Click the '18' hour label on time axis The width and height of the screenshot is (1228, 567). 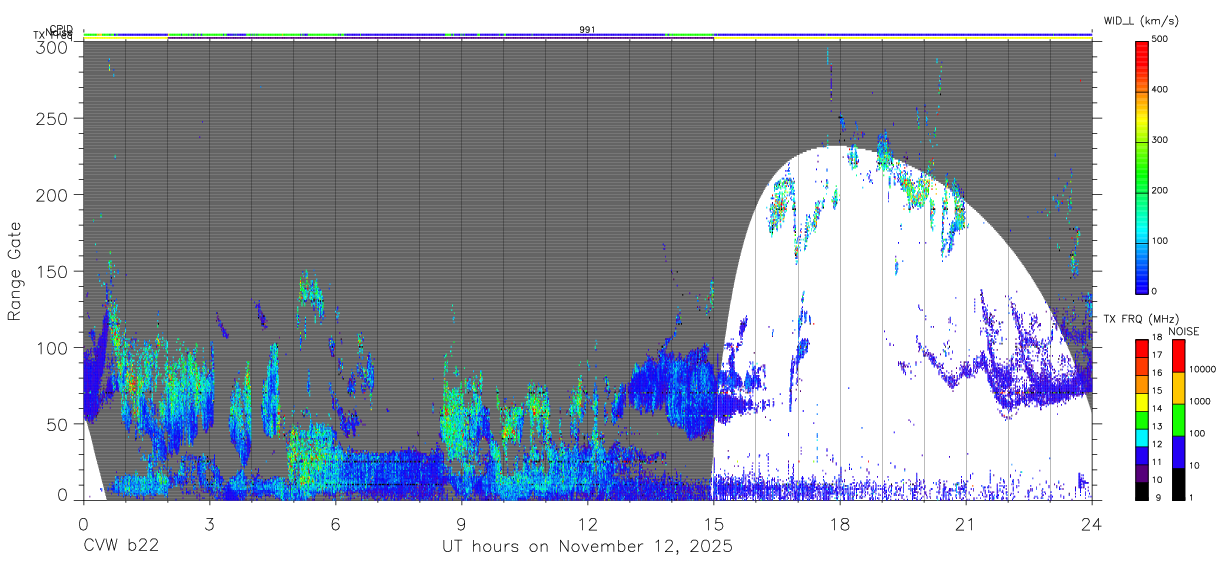point(840,522)
